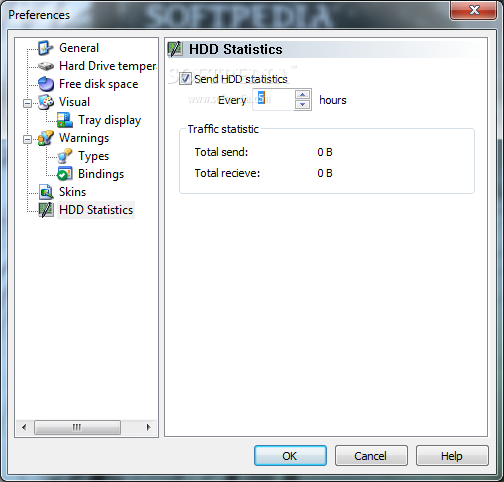Click the Total recieve value 0 B
Viewport: 504px width, 482px height.
pyautogui.click(x=325, y=173)
